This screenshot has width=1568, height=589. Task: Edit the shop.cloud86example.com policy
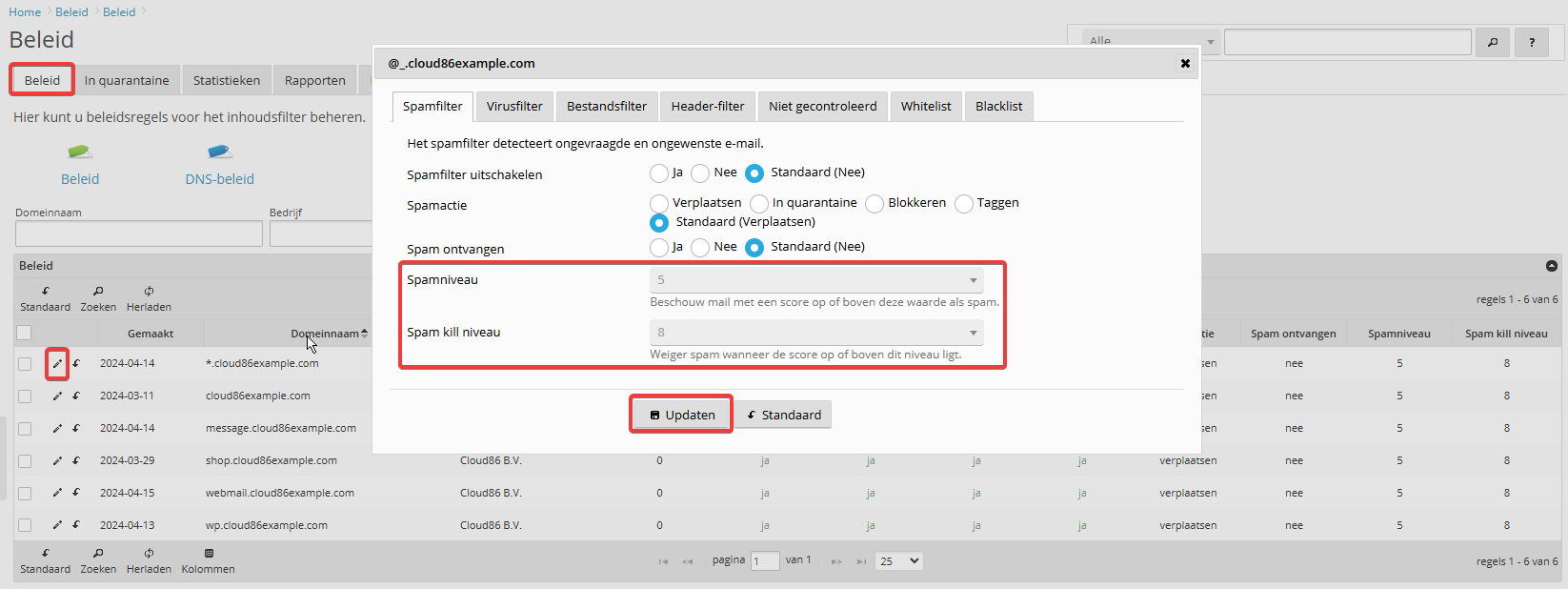pos(57,460)
